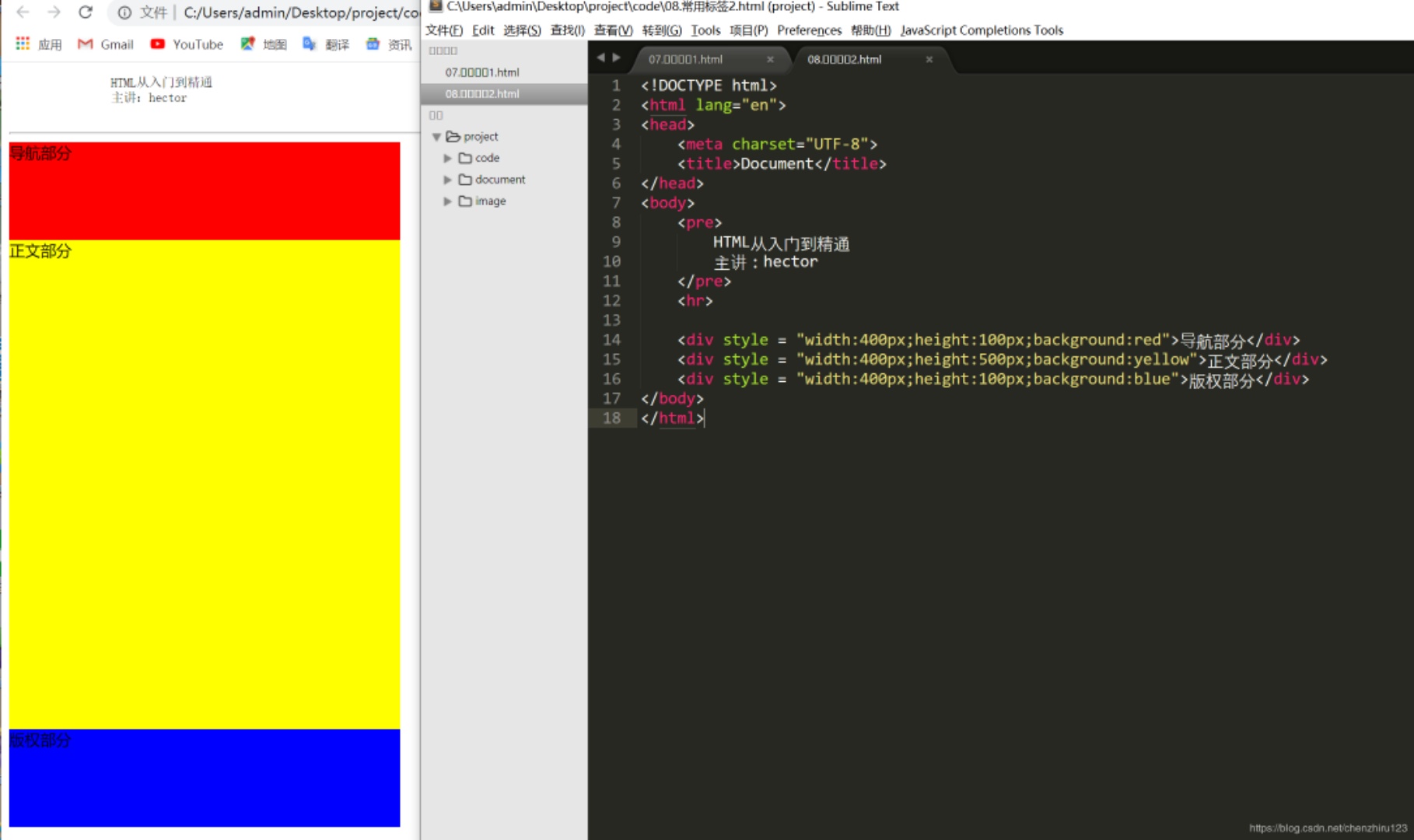Click the browser back arrow
This screenshot has width=1414, height=840.
(23, 12)
